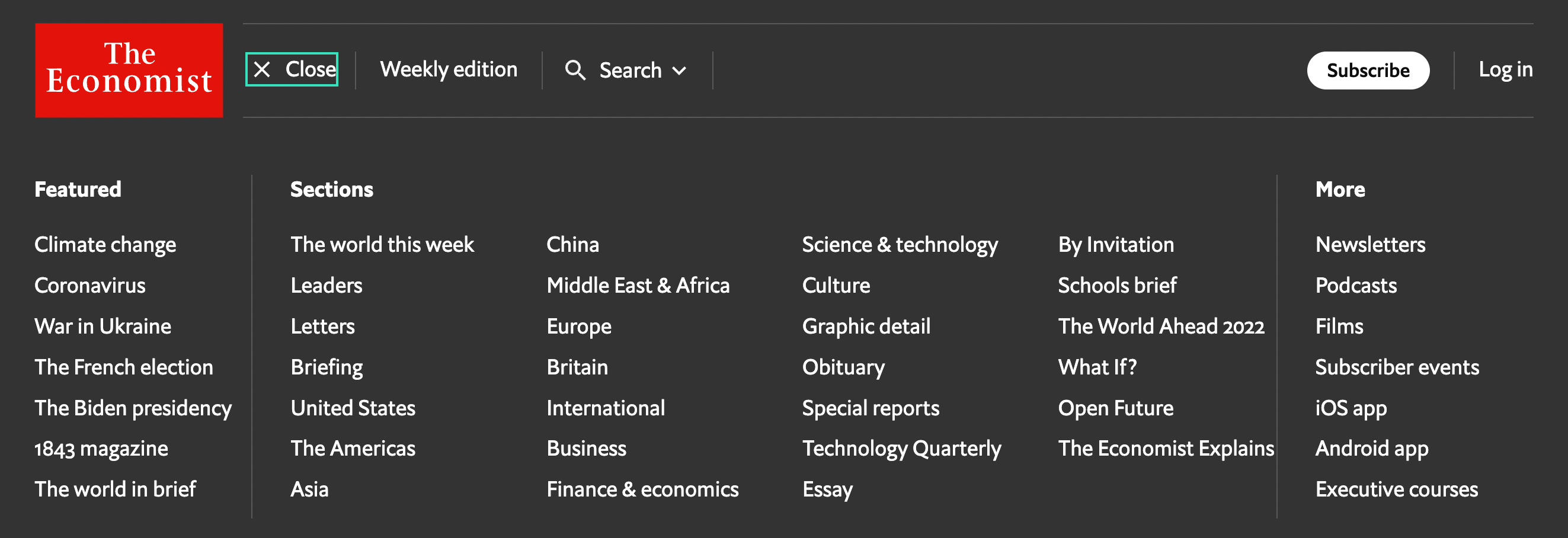View Executive courses page
This screenshot has width=1568, height=538.
1396,489
